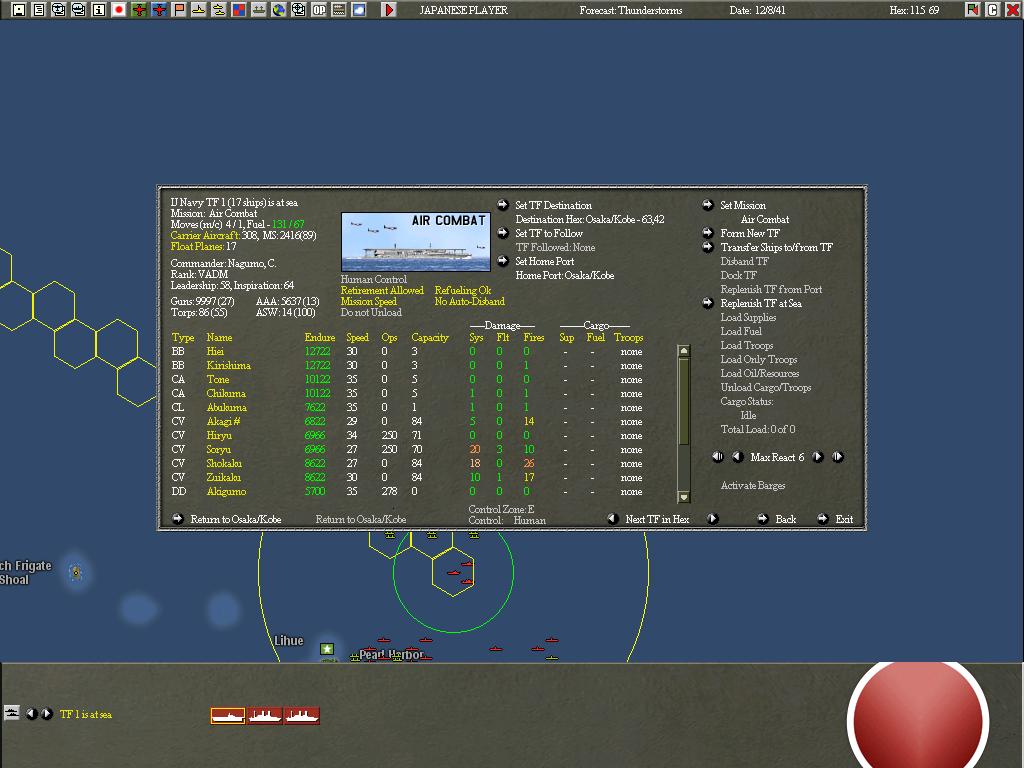Screen dimensions: 1024x768
Task: Click scroll-down arrow of ship list
Action: click(684, 497)
